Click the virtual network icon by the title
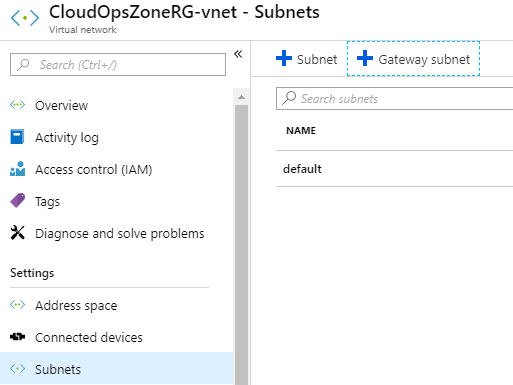The width and height of the screenshot is (513, 385). [x=25, y=18]
